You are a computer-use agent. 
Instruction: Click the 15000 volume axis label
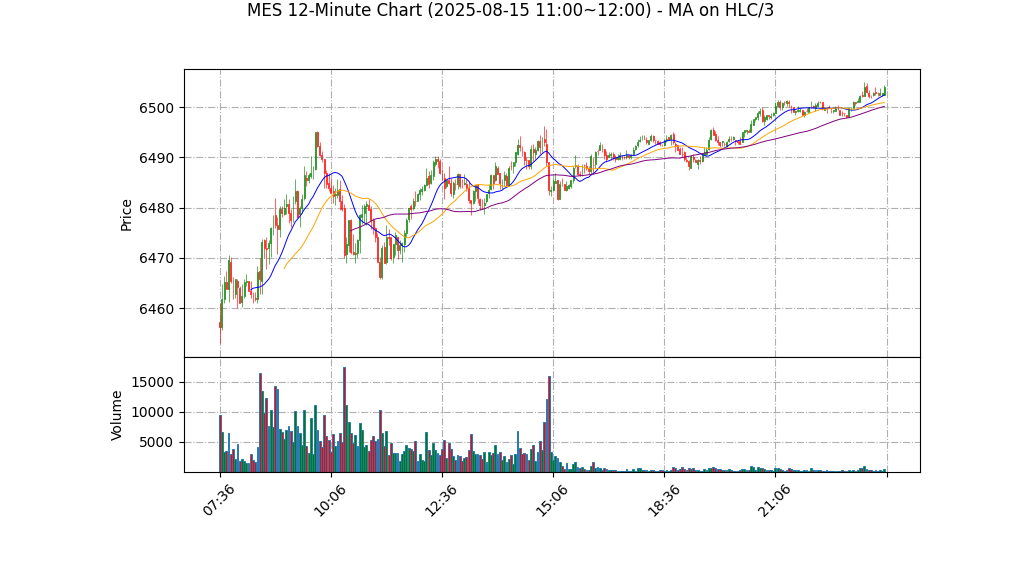click(153, 383)
